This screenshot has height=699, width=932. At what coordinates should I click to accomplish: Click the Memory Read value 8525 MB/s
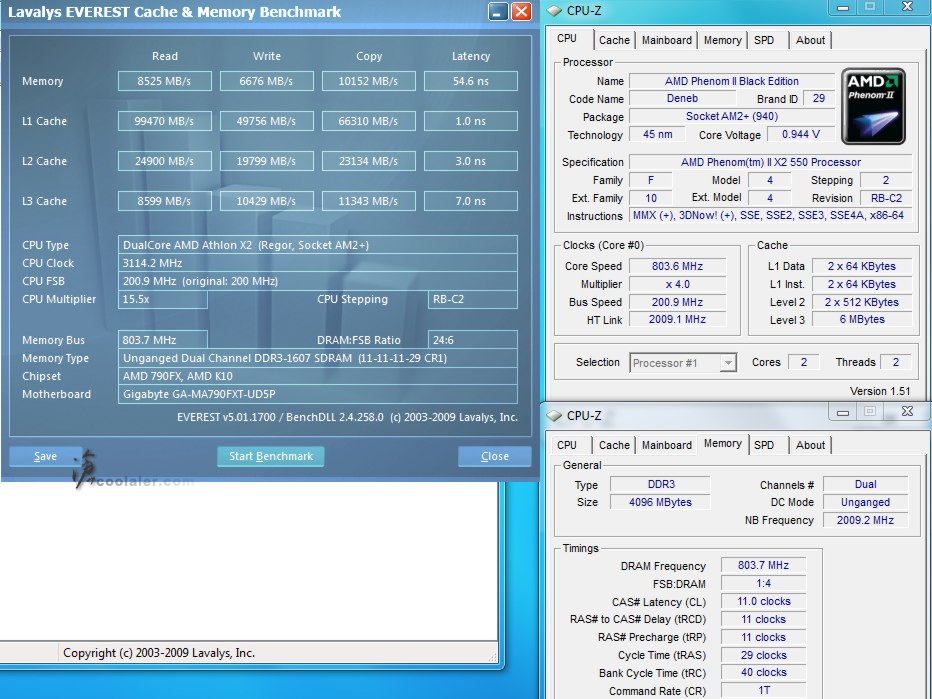[x=165, y=81]
